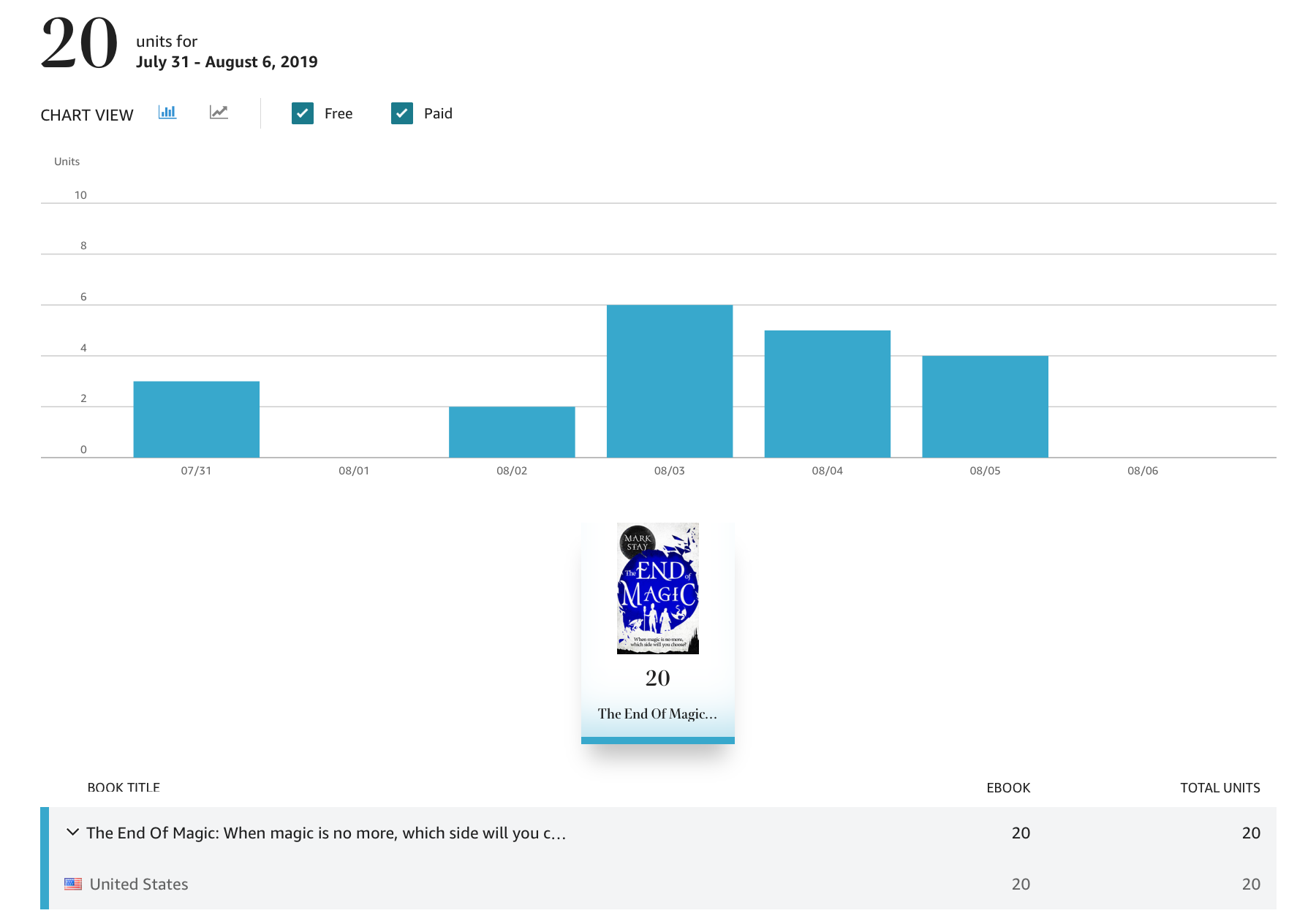Switch to line chart view
Viewport: 1297px width, 924px height.
[219, 113]
